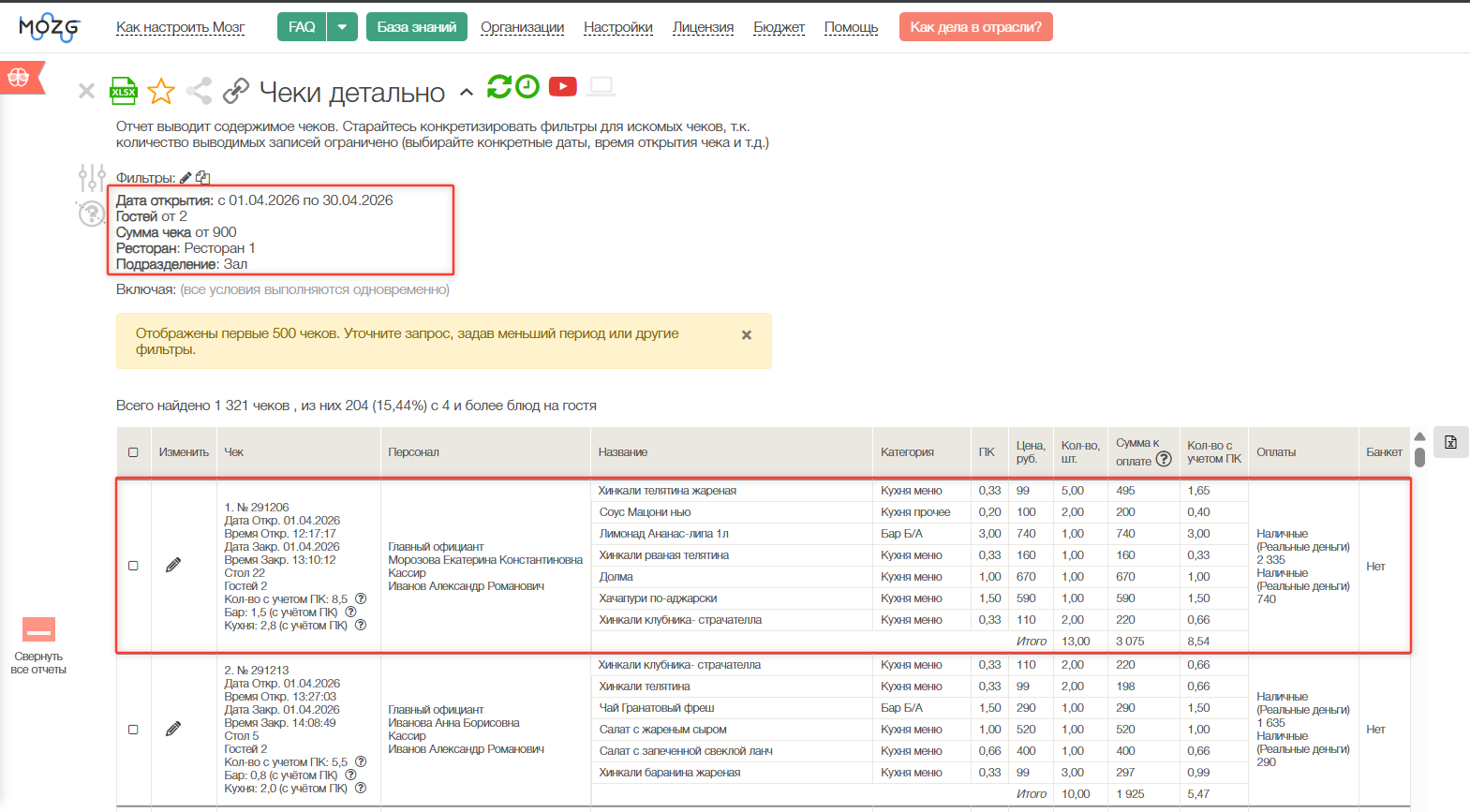Viewport: 1470px width, 812px height.
Task: Click Морозова Екатерина Константиновна staff name
Action: pyautogui.click(x=485, y=560)
